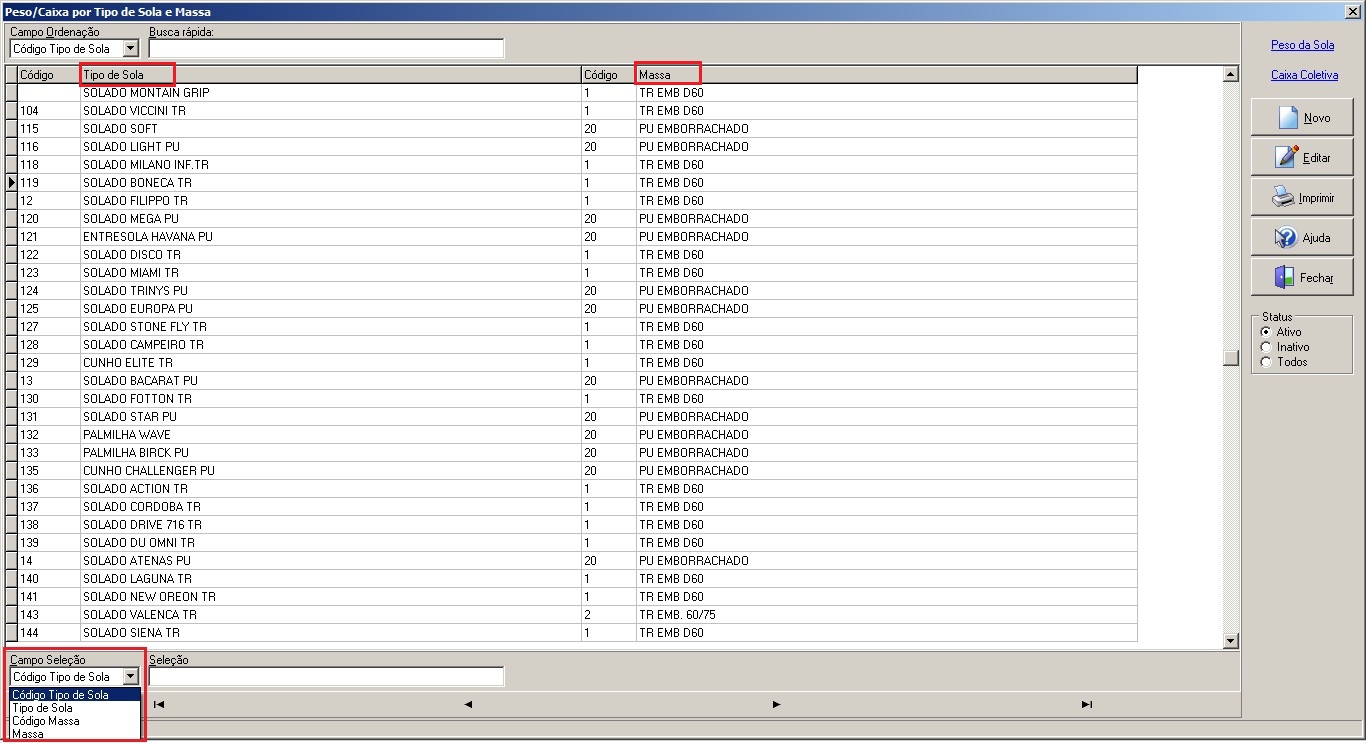Go to last record navigator arrow
Screen dimensions: 1368x743
point(1086,704)
